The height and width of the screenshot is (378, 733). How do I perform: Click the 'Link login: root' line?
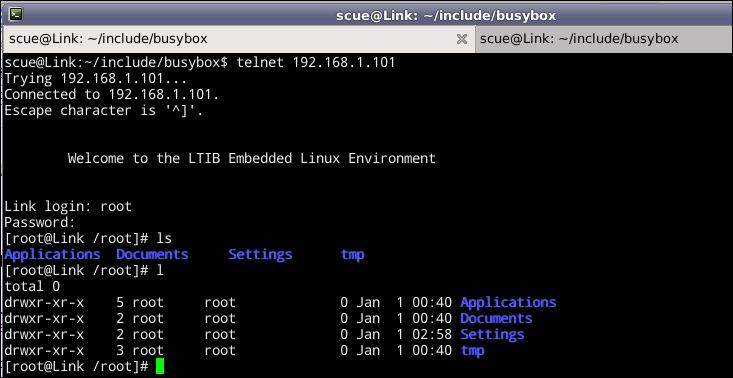(x=68, y=206)
